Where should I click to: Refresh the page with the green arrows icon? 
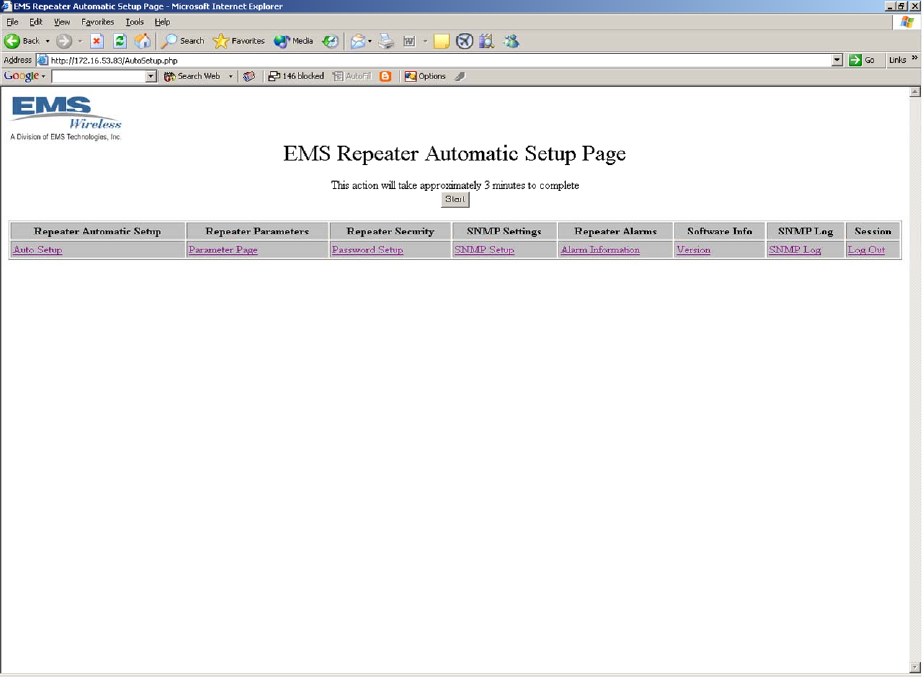point(120,41)
